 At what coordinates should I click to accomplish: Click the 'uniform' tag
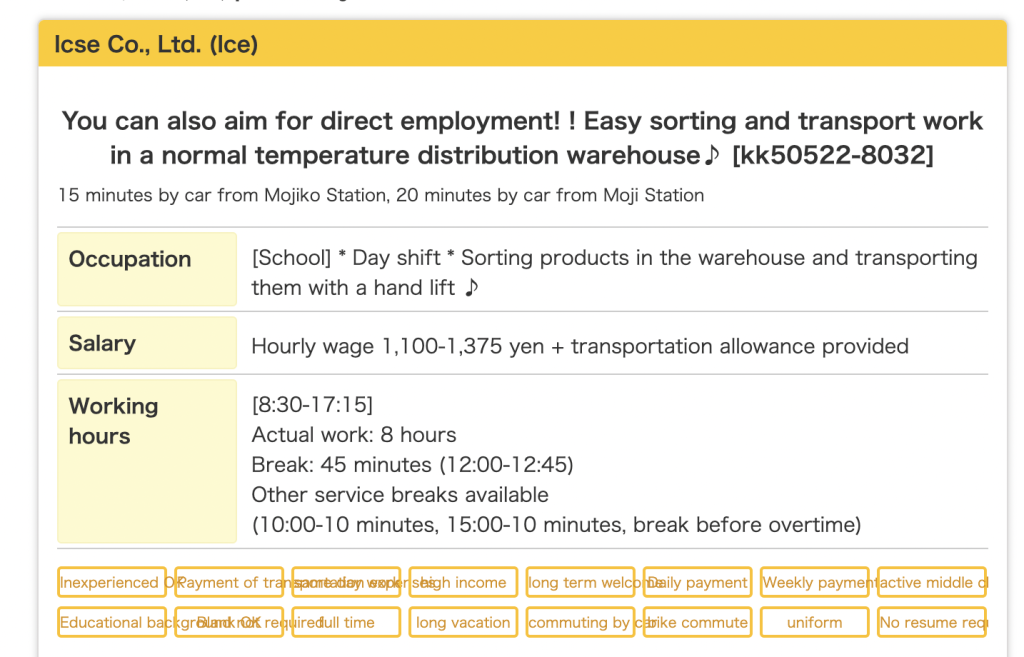tap(814, 622)
